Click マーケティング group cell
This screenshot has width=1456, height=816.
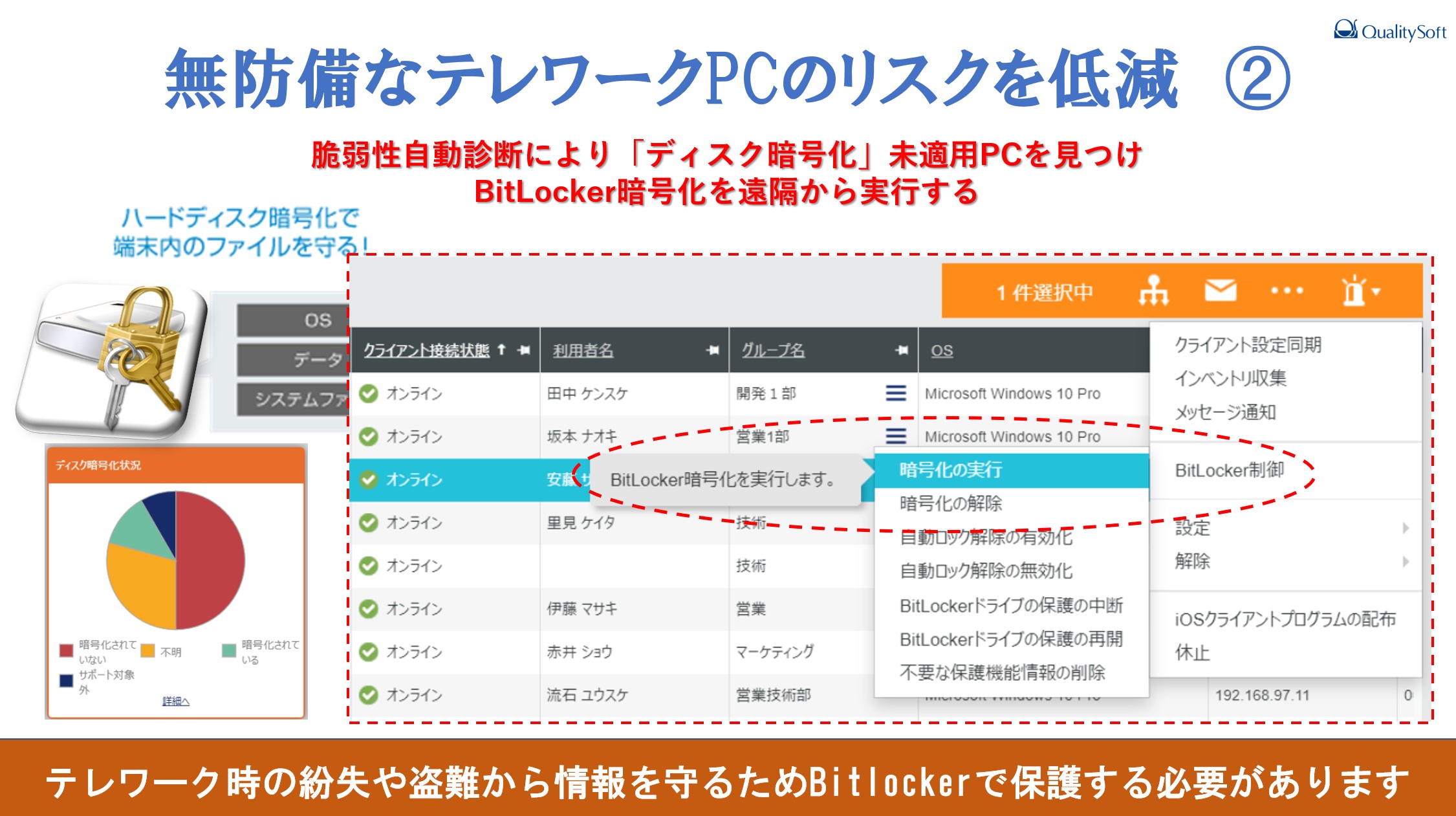775,652
